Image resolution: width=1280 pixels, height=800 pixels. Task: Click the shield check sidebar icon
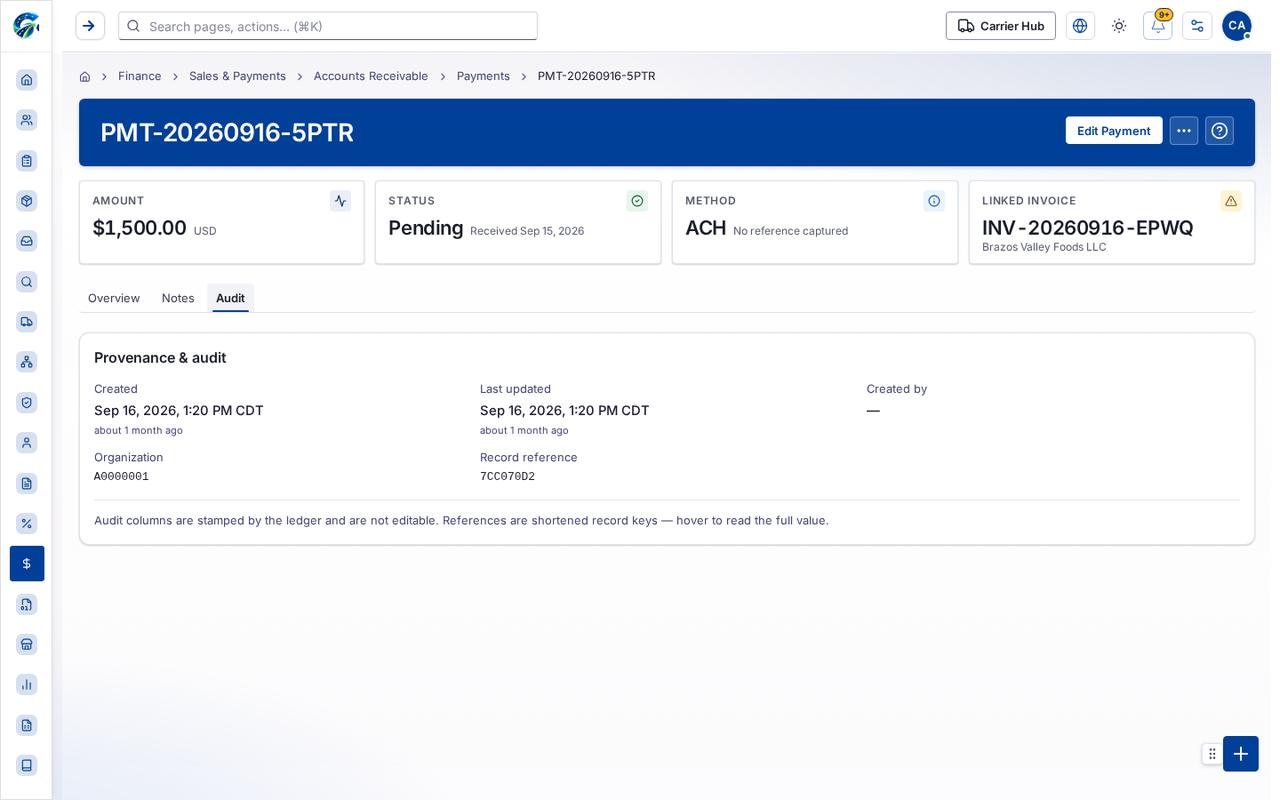tap(27, 402)
